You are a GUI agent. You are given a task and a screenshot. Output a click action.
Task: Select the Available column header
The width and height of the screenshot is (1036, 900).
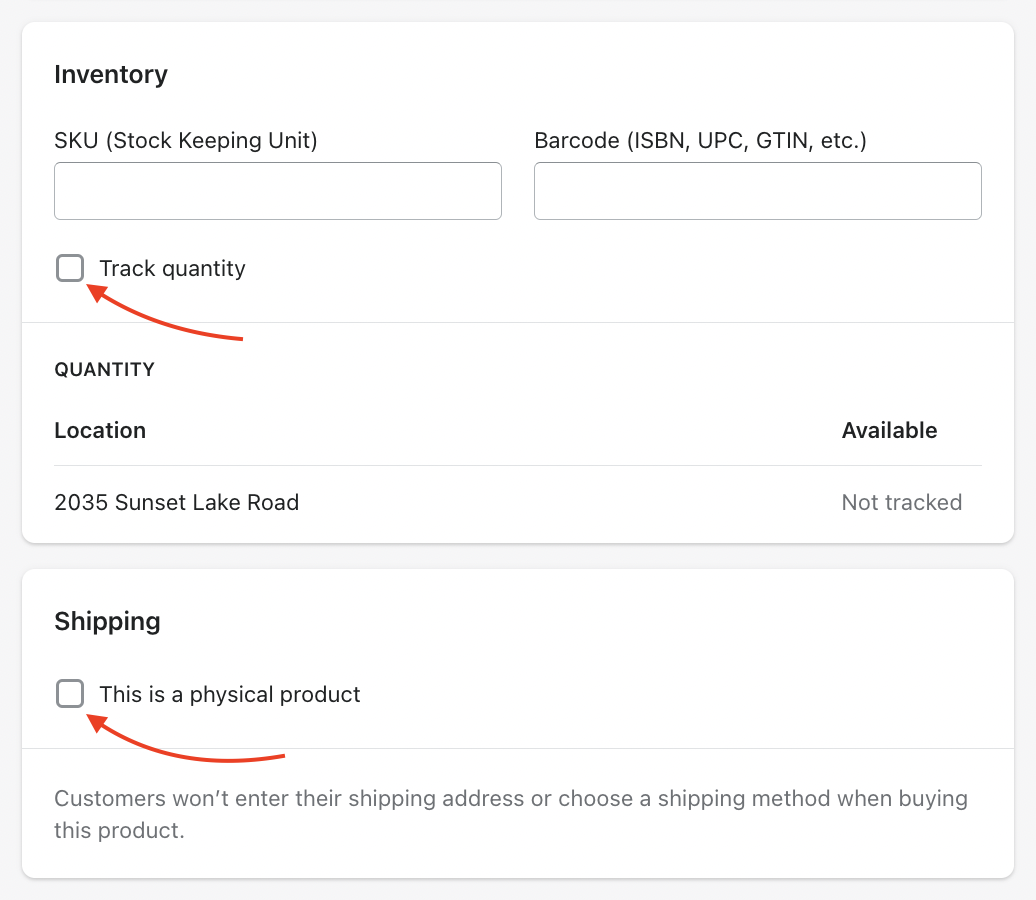[x=889, y=430]
